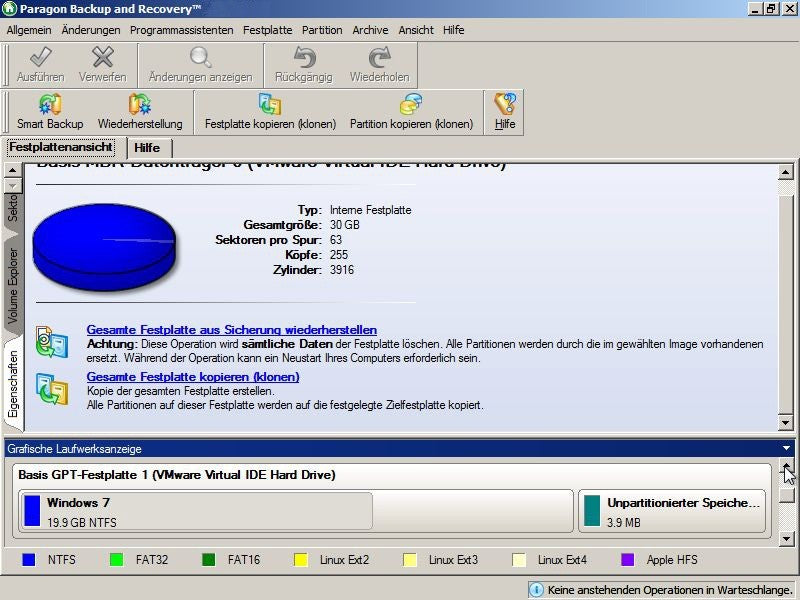This screenshot has height=600, width=800.
Task: Click the FAT32 green legend swatch
Action: coord(116,560)
